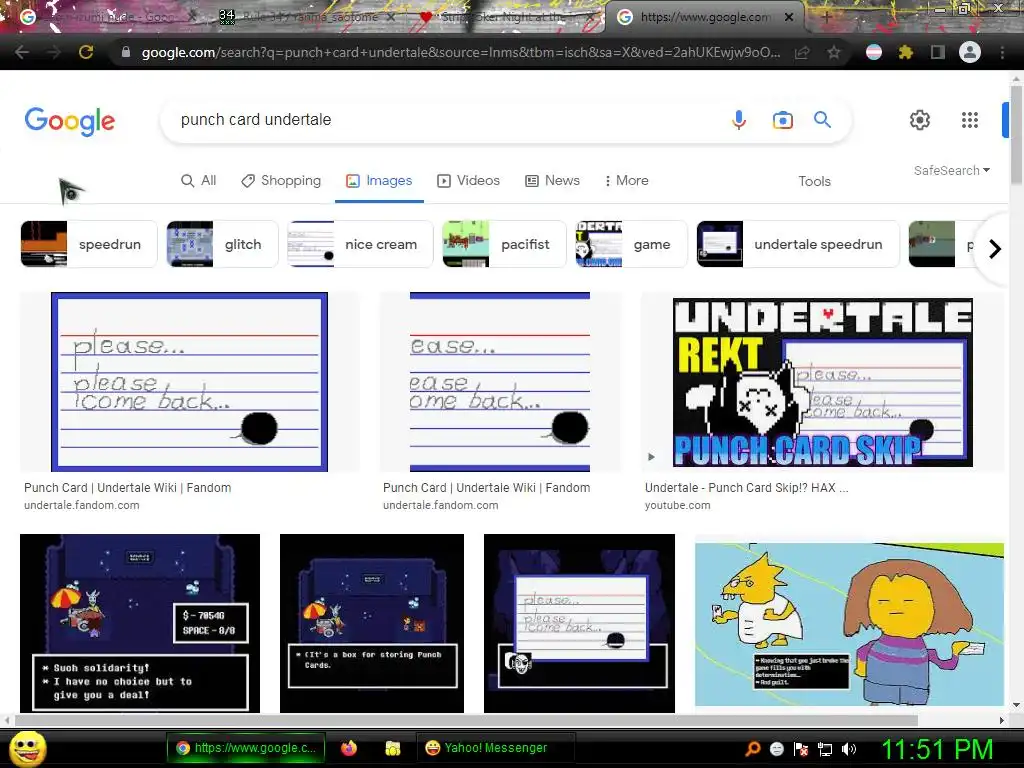Open the file folder taskbar icon
This screenshot has height=768, width=1024.
pyautogui.click(x=392, y=748)
